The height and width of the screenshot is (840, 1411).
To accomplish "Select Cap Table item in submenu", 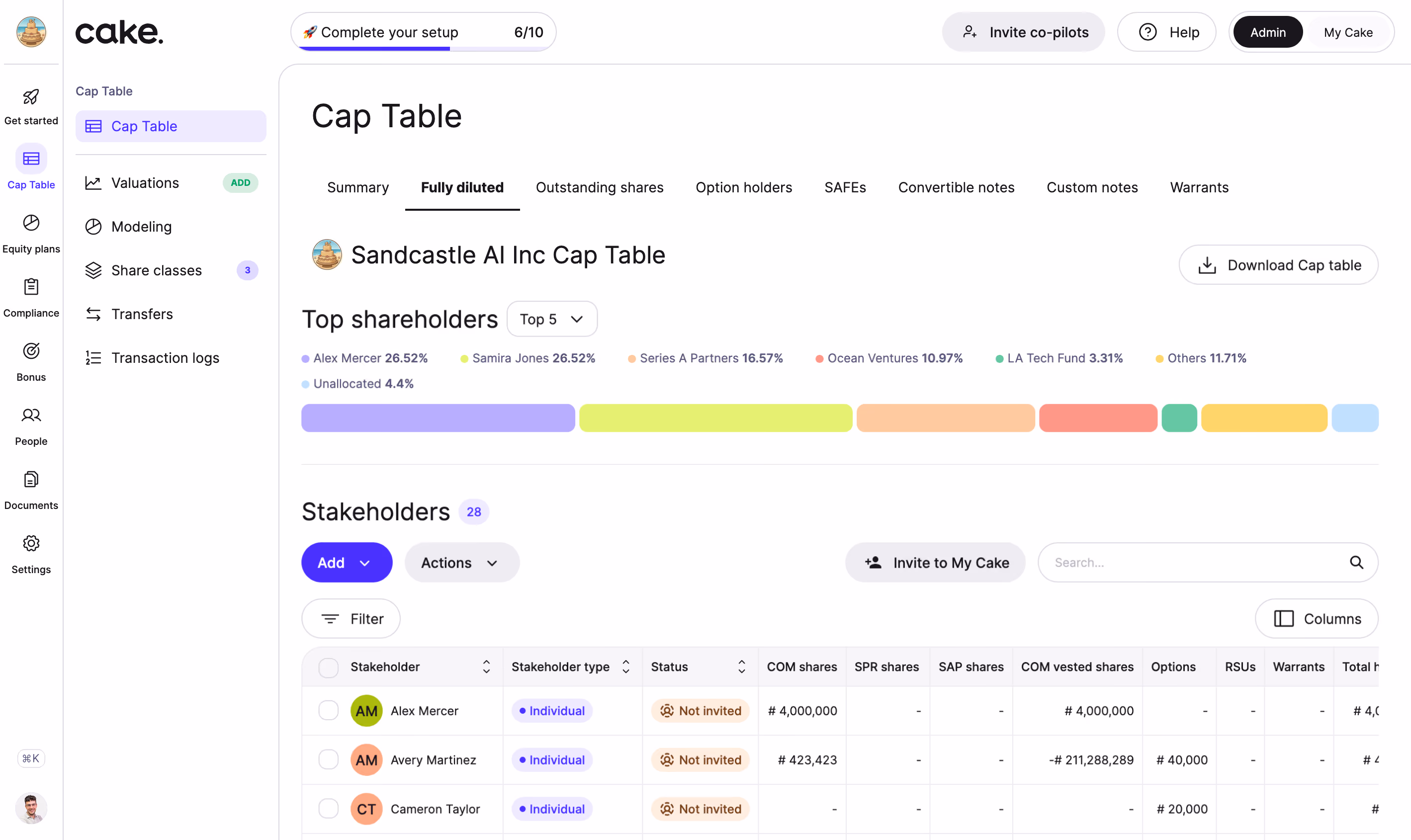I will [x=171, y=126].
